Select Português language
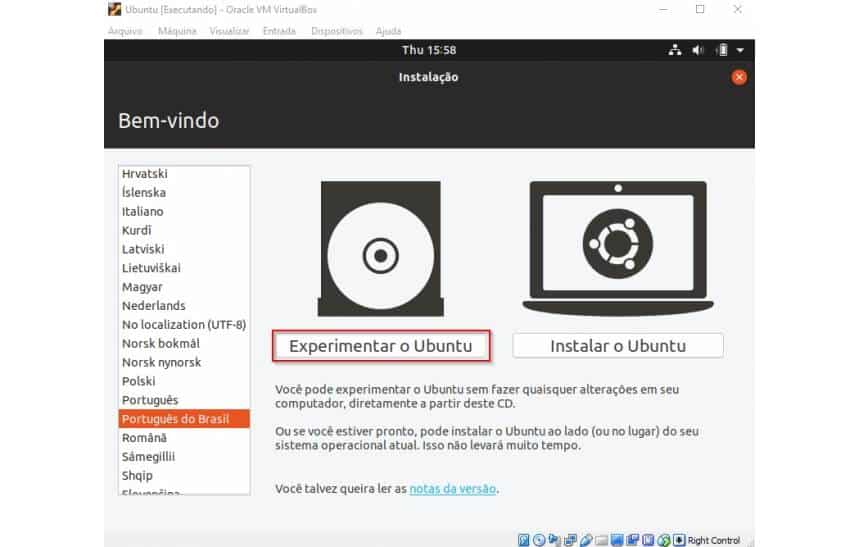The height and width of the screenshot is (547, 860). pos(184,400)
